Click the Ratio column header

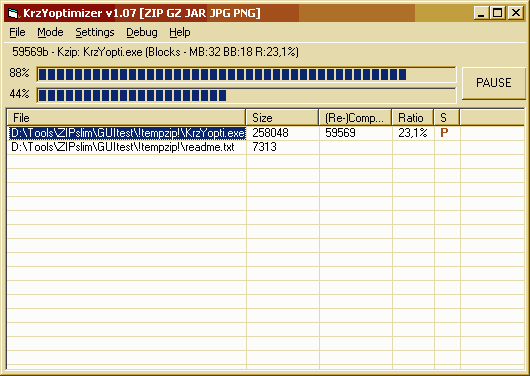point(413,118)
